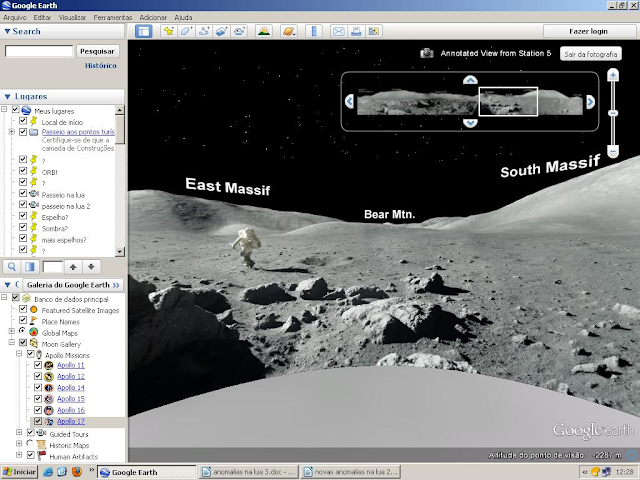Adjust the photo zoom slider handle
The width and height of the screenshot is (640, 480).
[x=613, y=113]
